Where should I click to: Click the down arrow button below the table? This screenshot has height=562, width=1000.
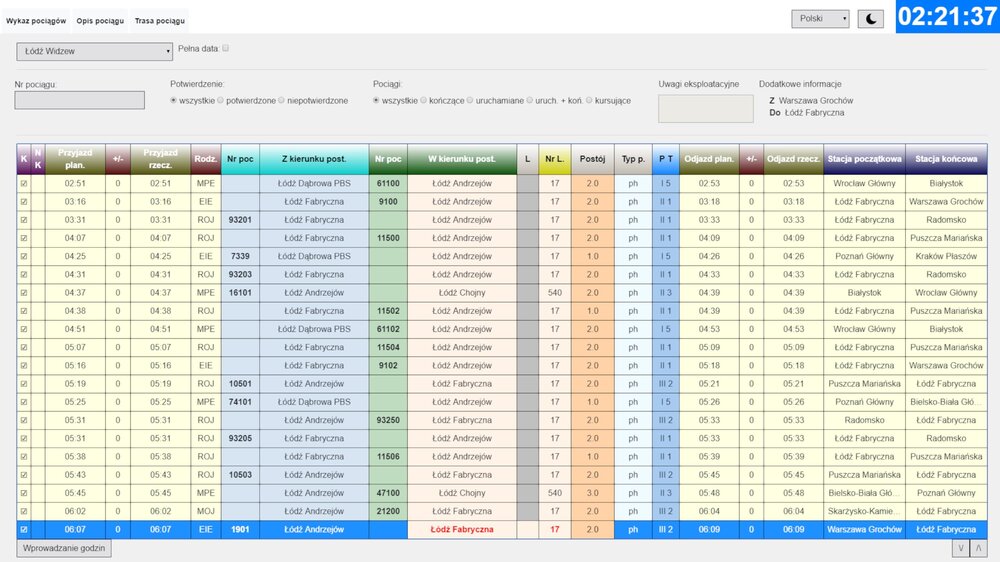(x=962, y=548)
